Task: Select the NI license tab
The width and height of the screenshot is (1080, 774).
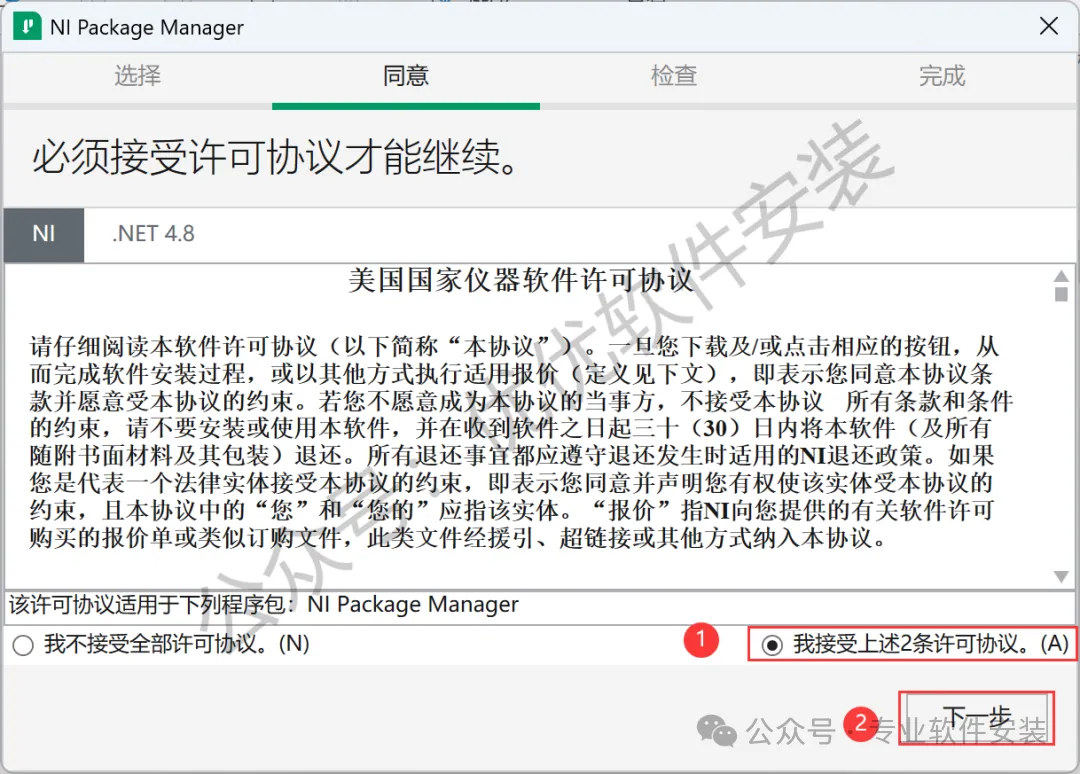Action: (44, 234)
